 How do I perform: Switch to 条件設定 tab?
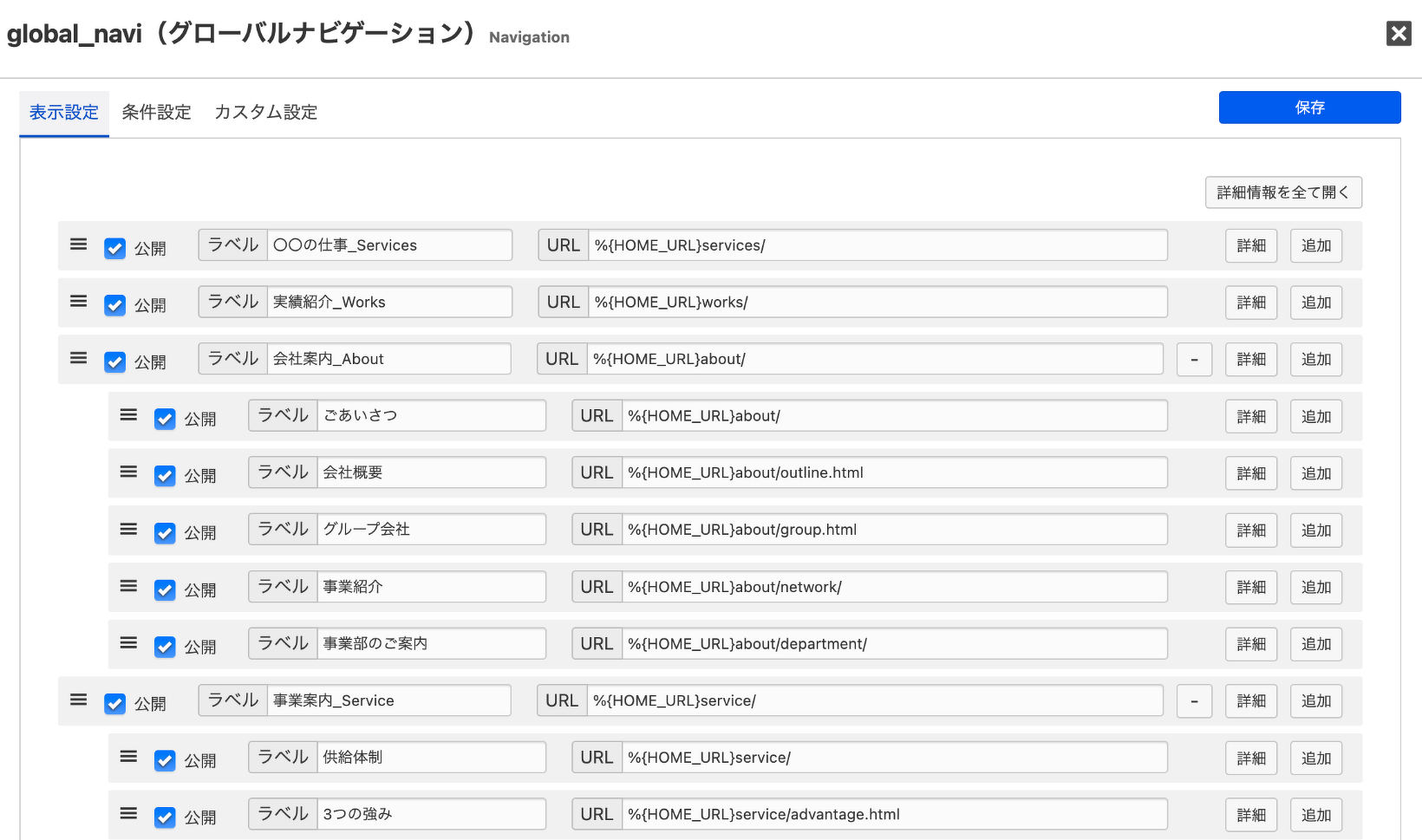click(x=156, y=113)
